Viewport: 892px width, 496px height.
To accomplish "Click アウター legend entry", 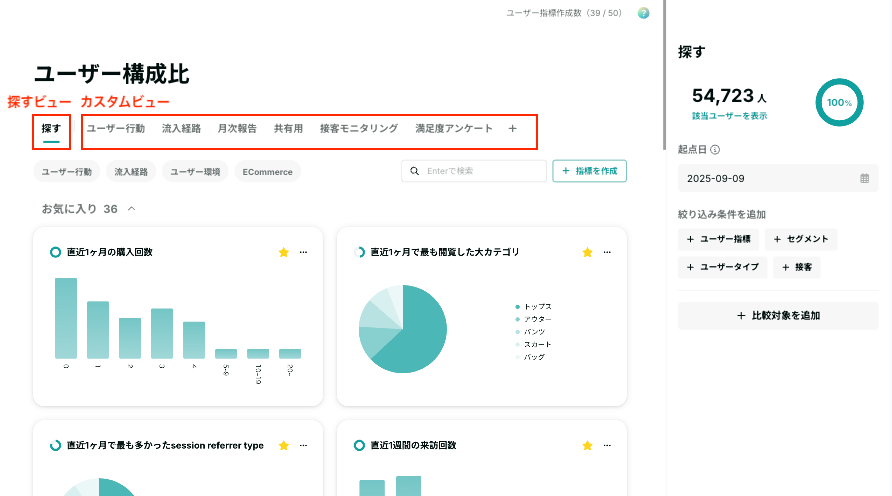I will pyautogui.click(x=534, y=319).
